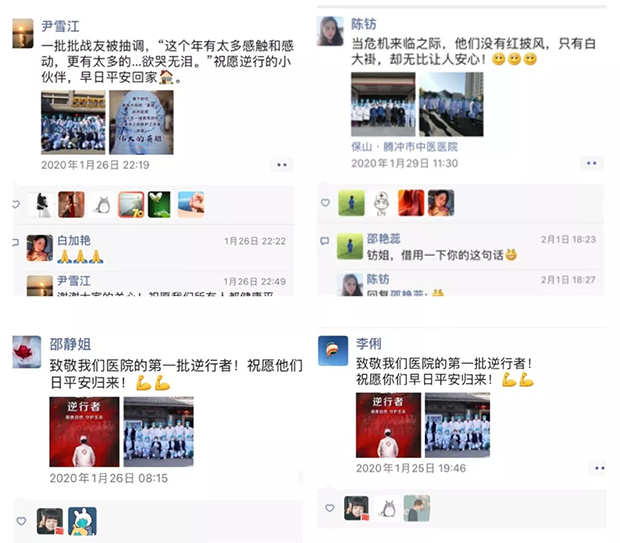Tap Totoro avatar in 尹雪江's likes row
Viewport: 620px width, 543px height.
coord(102,204)
